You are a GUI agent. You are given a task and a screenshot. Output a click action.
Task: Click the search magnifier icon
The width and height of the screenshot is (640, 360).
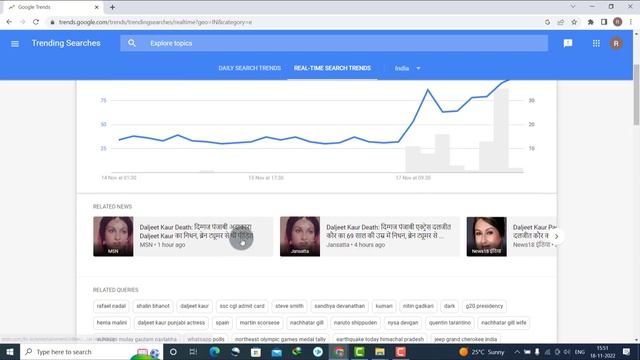(131, 43)
